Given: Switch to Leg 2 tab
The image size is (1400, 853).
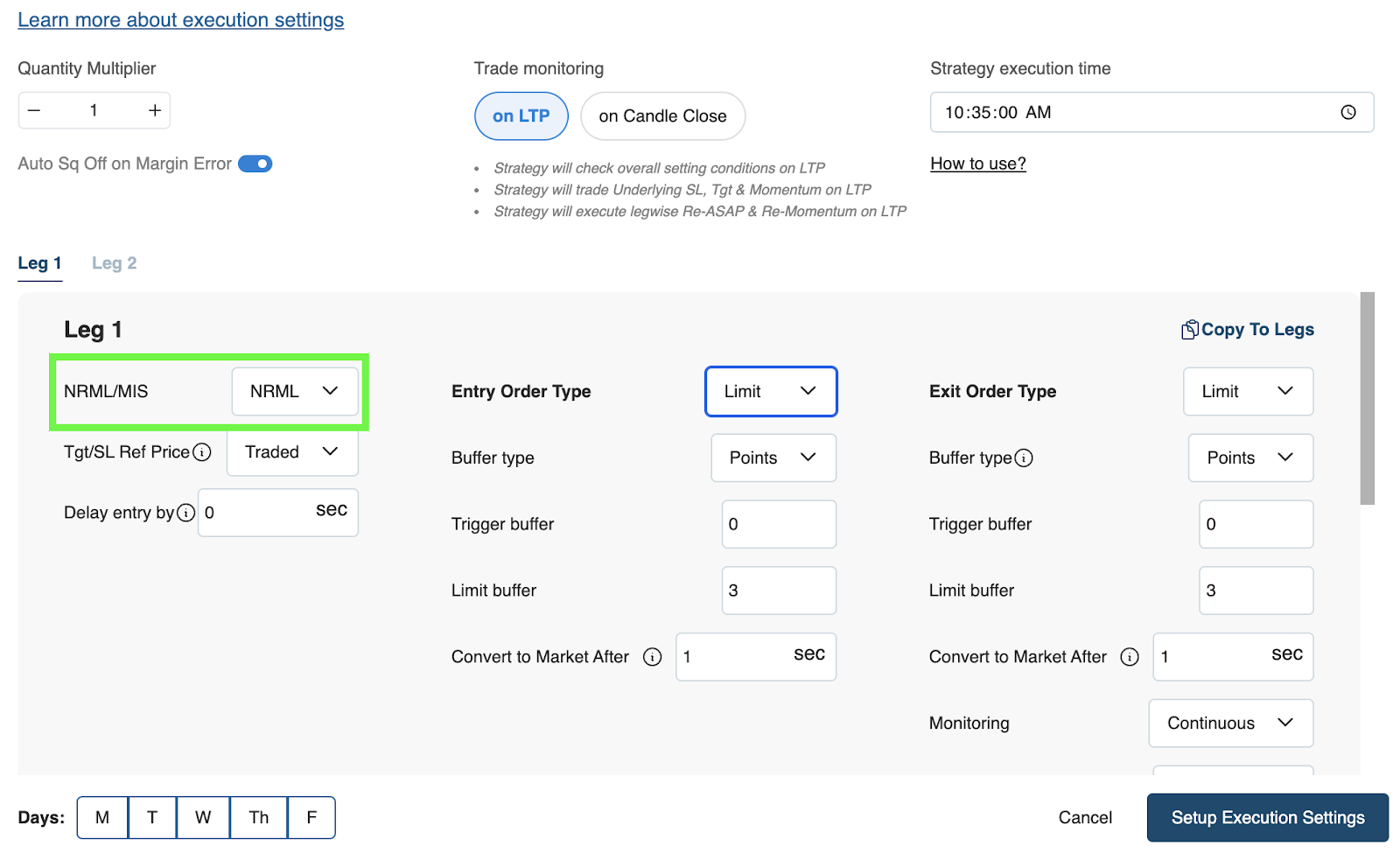Looking at the screenshot, I should point(115,263).
